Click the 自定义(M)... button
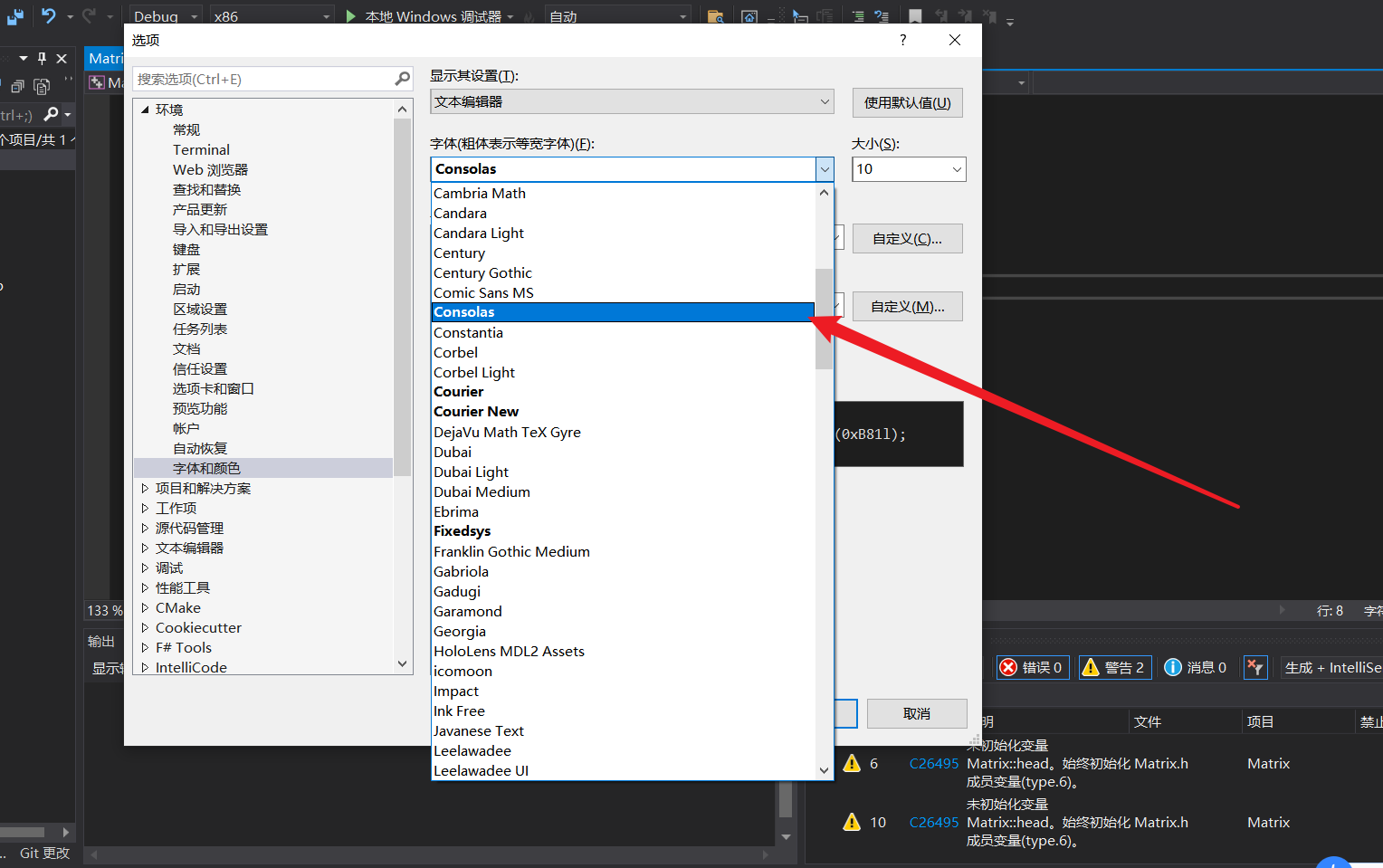 pos(907,307)
